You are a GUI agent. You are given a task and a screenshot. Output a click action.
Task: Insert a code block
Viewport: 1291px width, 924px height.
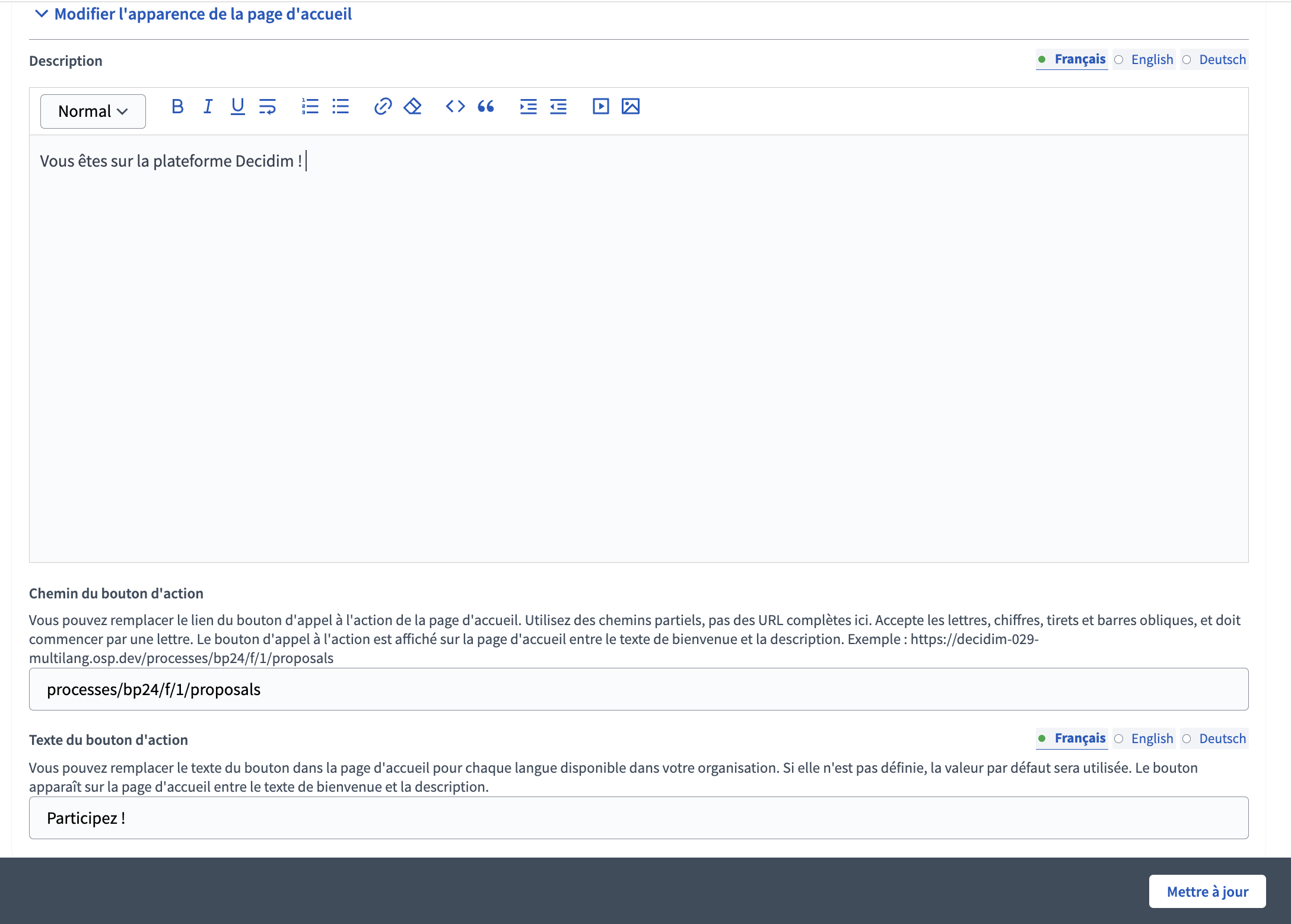[455, 107]
